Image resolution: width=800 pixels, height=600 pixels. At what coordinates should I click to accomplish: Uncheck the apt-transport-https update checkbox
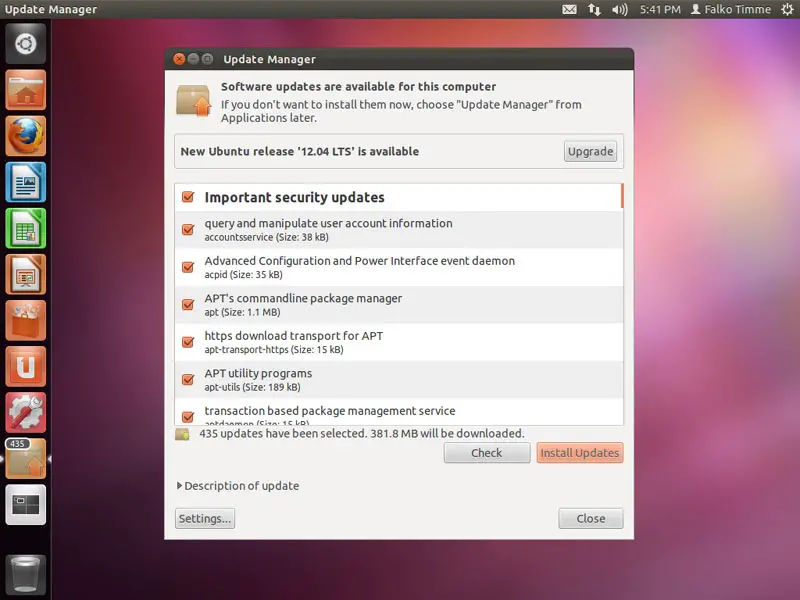pyautogui.click(x=188, y=342)
